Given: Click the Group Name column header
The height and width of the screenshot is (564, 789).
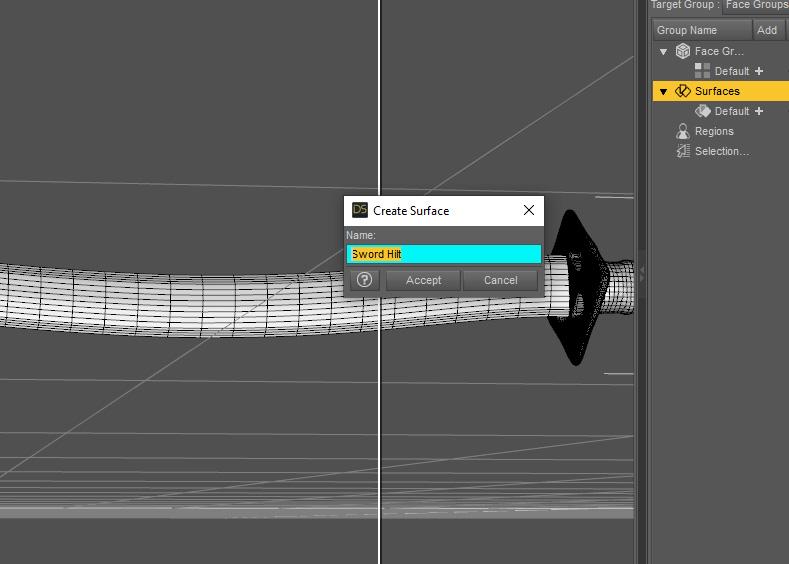Looking at the screenshot, I should [701, 30].
